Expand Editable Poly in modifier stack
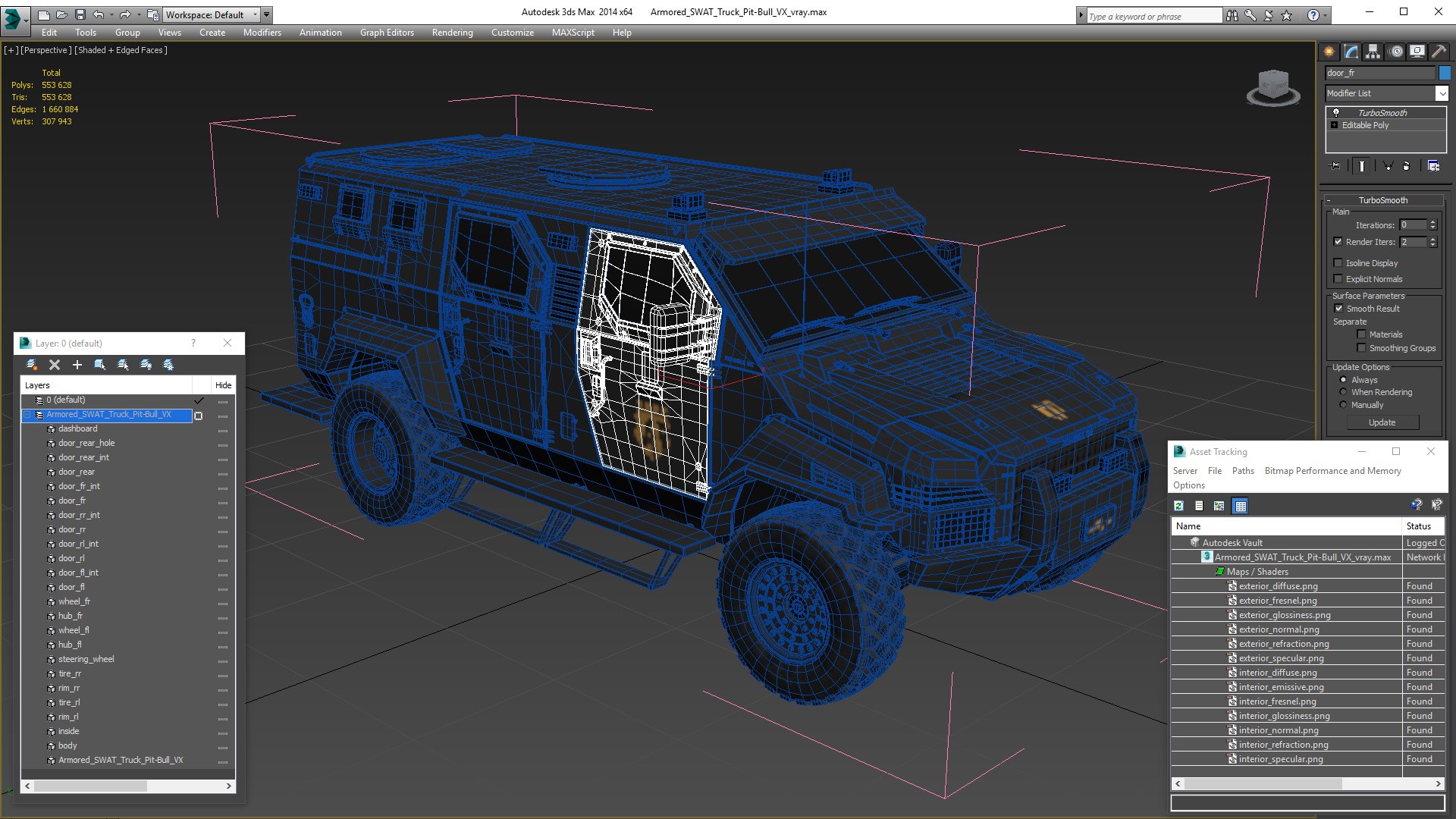This screenshot has width=1456, height=819. tap(1334, 125)
